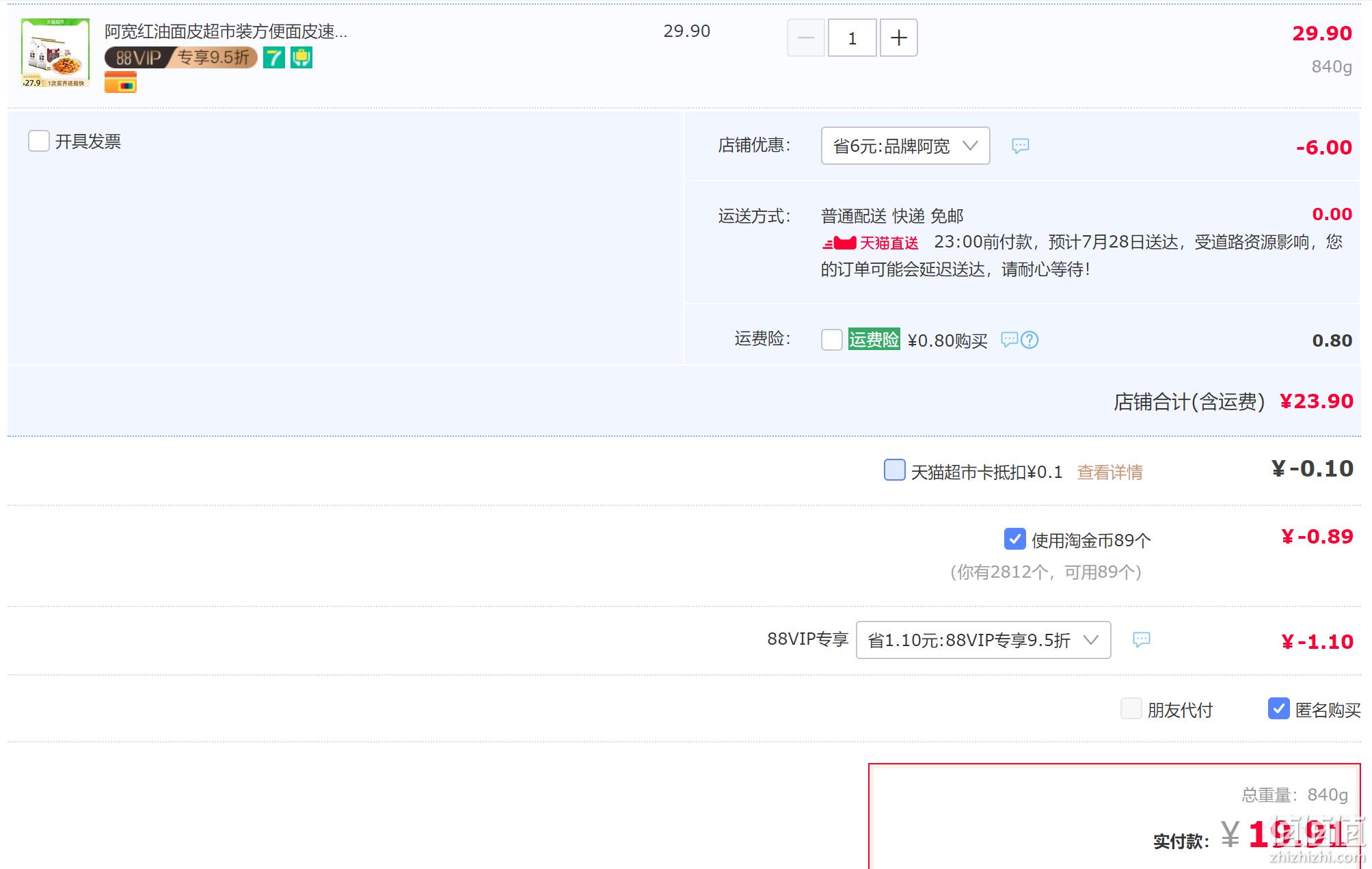Click the green 7-day return icon

point(274,57)
